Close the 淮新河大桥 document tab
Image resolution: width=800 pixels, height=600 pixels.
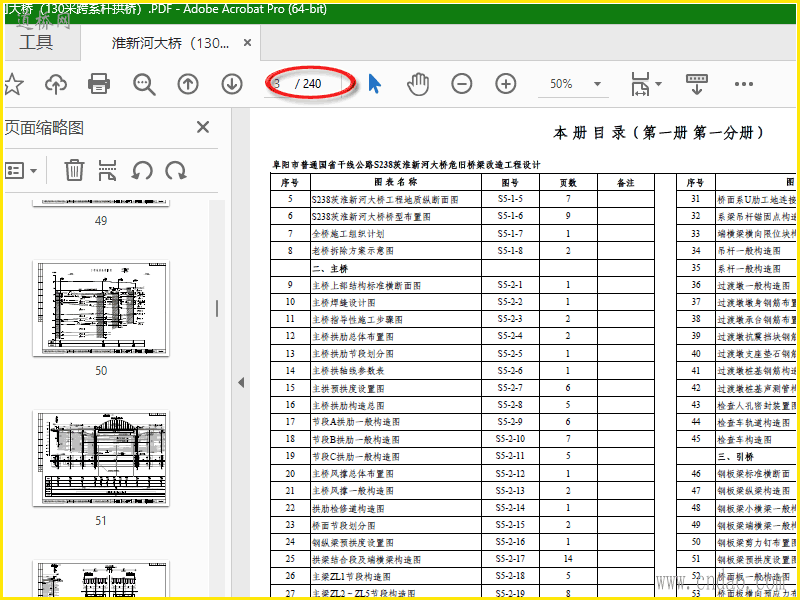tap(247, 43)
